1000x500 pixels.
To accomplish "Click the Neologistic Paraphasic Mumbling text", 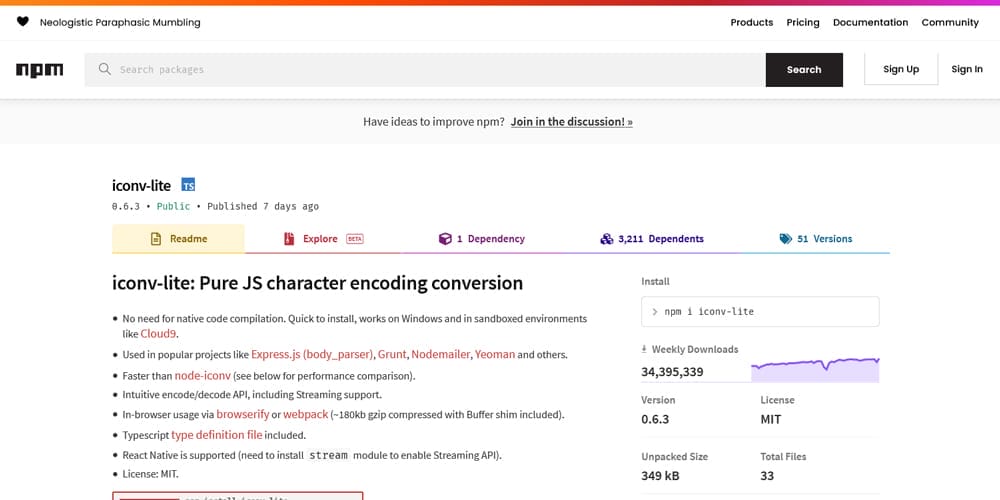I will pyautogui.click(x=120, y=22).
